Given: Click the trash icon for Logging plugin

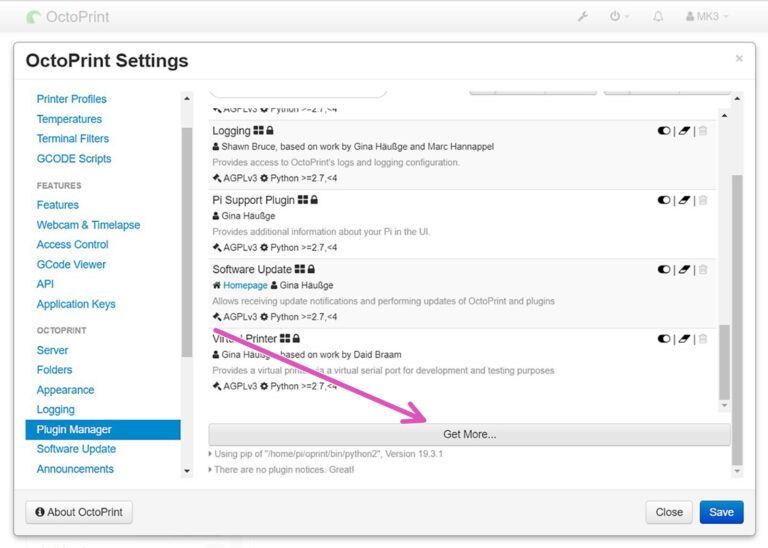Looking at the screenshot, I should point(702,131).
